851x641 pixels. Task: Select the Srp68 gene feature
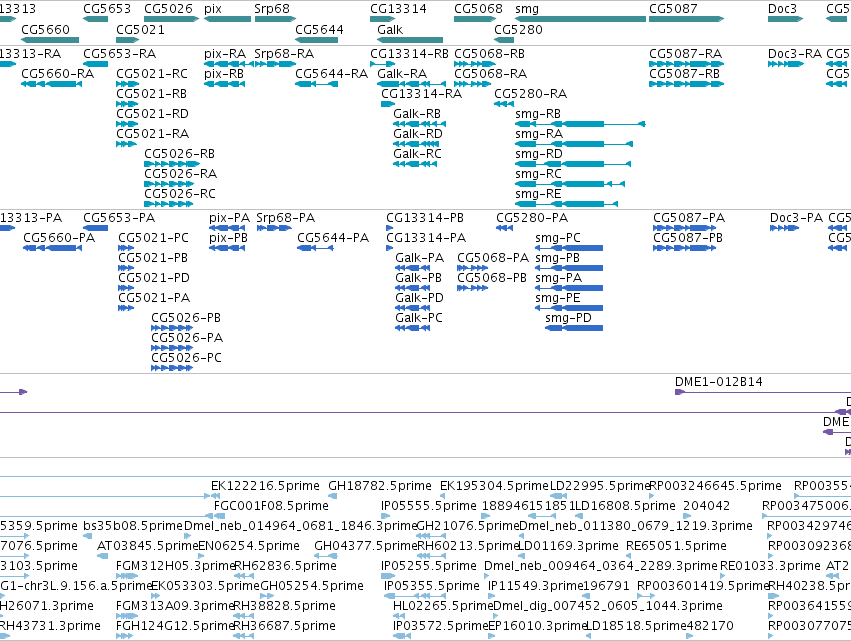pos(275,19)
